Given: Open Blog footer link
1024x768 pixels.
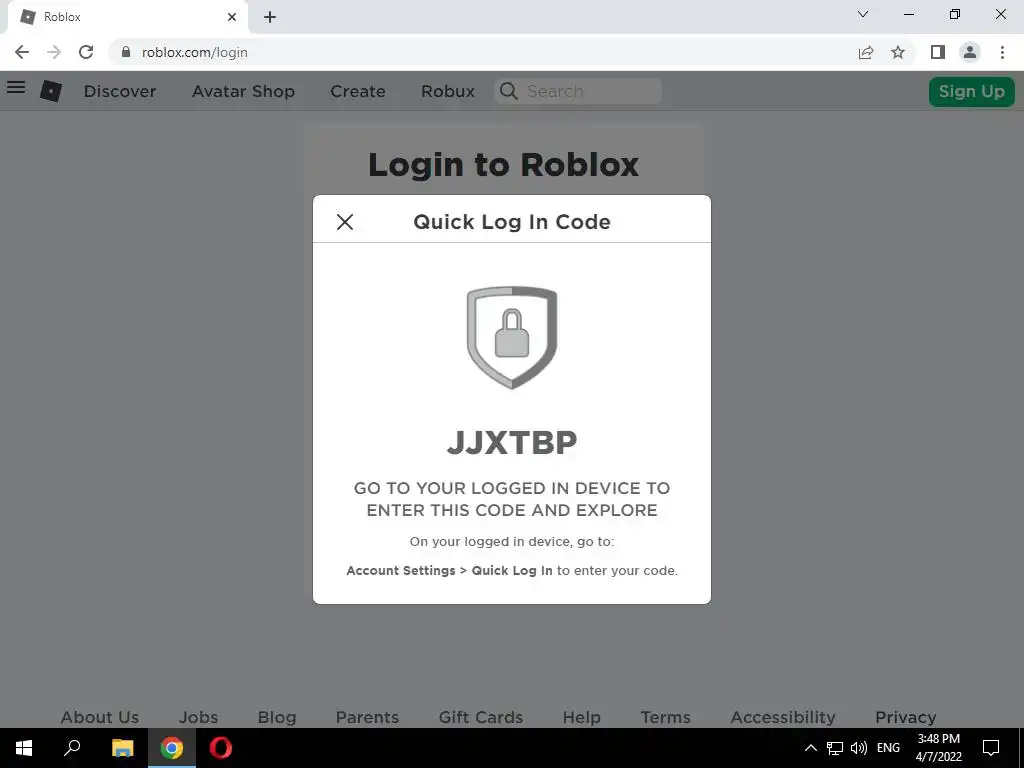Looking at the screenshot, I should [x=277, y=717].
